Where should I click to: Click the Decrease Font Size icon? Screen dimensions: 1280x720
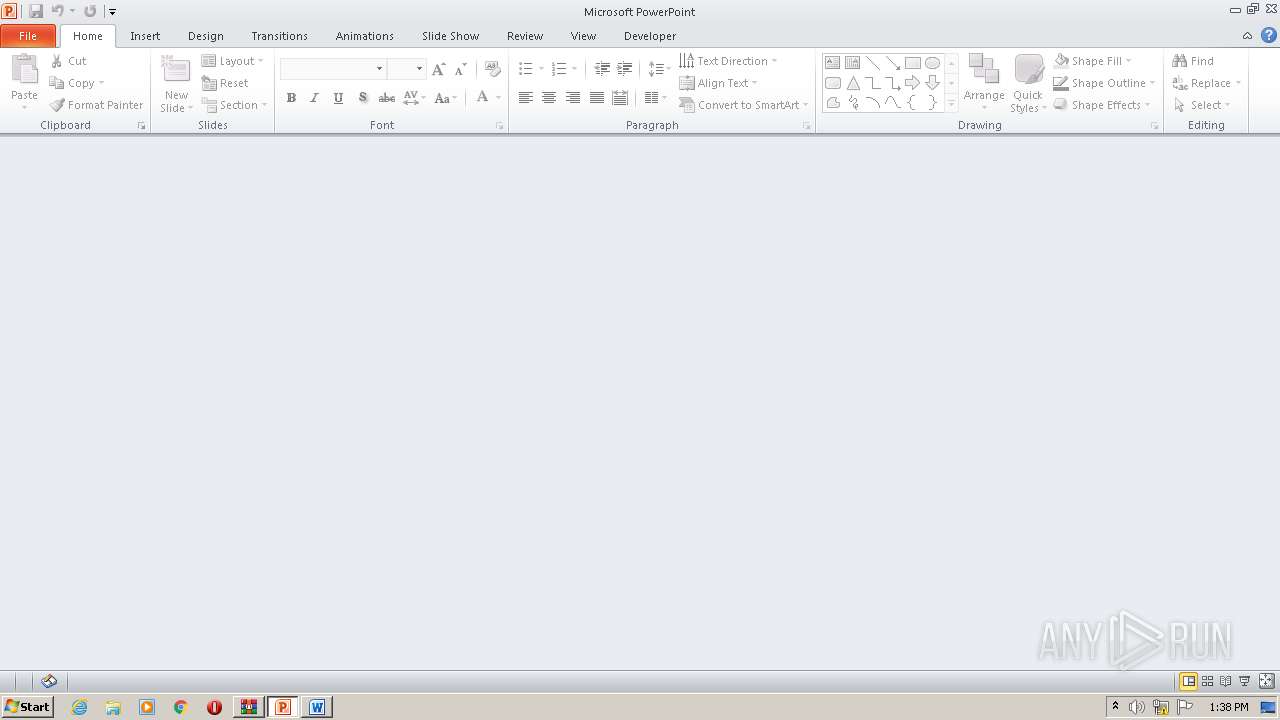(x=461, y=69)
